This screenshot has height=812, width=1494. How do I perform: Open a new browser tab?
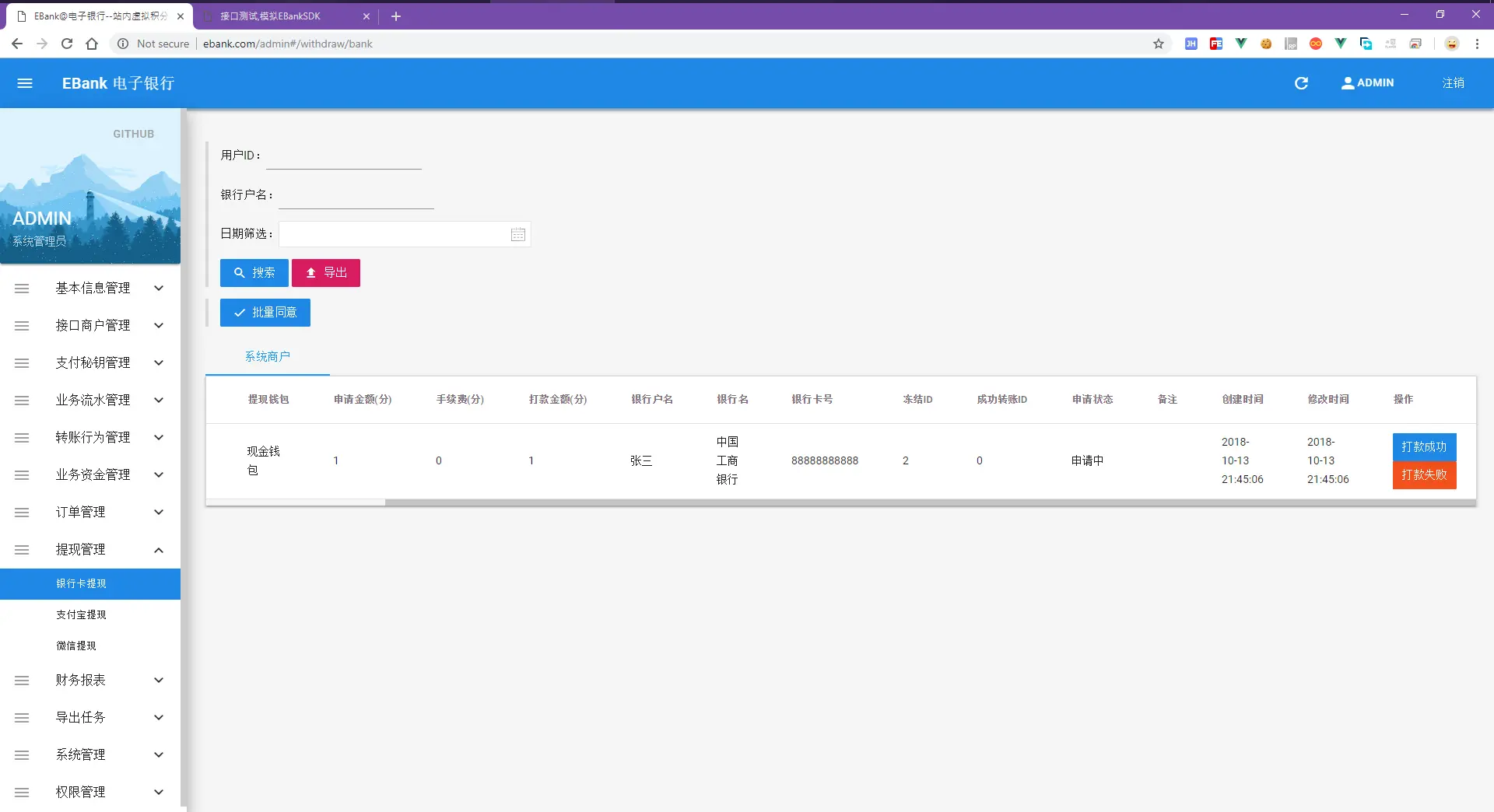pyautogui.click(x=396, y=16)
